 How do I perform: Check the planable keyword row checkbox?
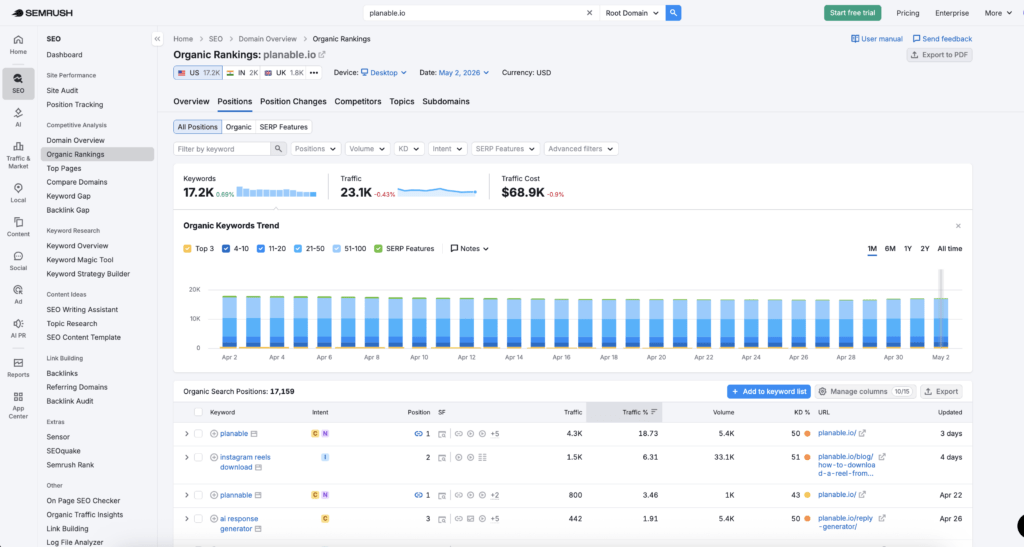[198, 433]
